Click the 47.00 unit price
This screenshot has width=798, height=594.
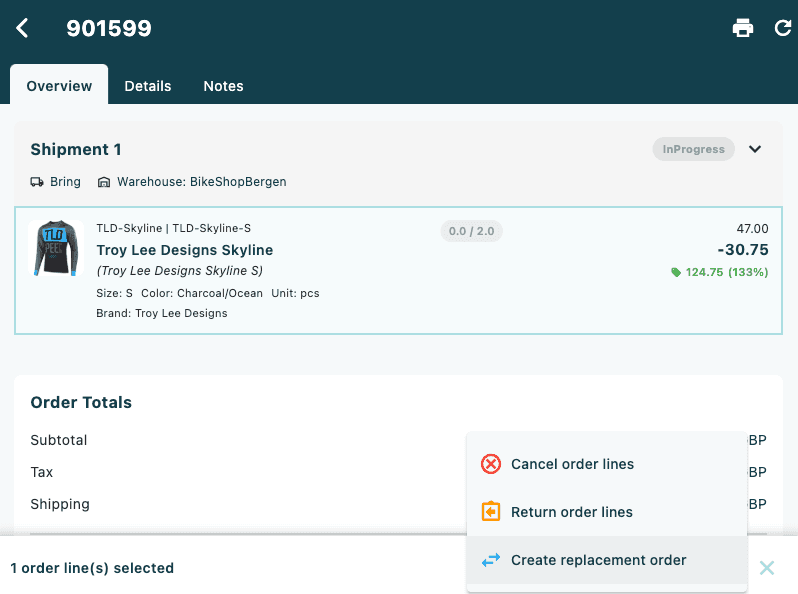(x=752, y=229)
